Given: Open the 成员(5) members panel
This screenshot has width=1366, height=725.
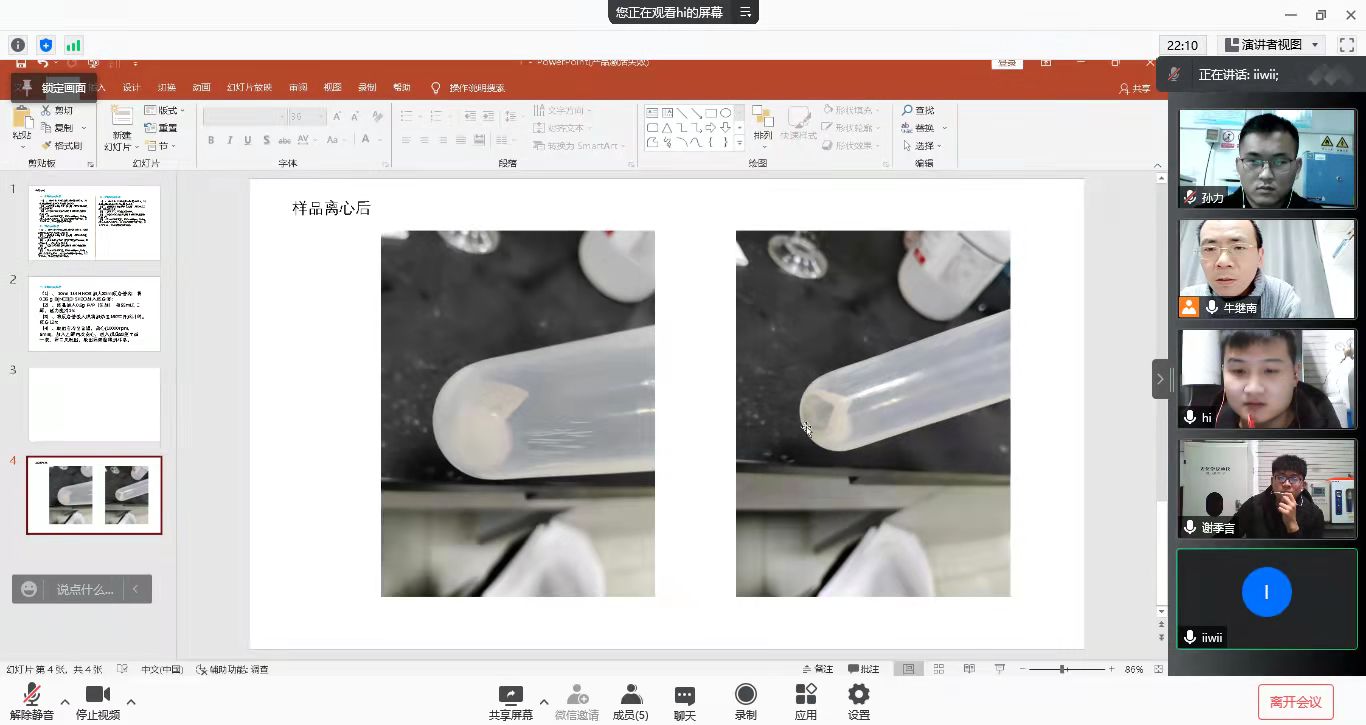Looking at the screenshot, I should click(x=630, y=702).
